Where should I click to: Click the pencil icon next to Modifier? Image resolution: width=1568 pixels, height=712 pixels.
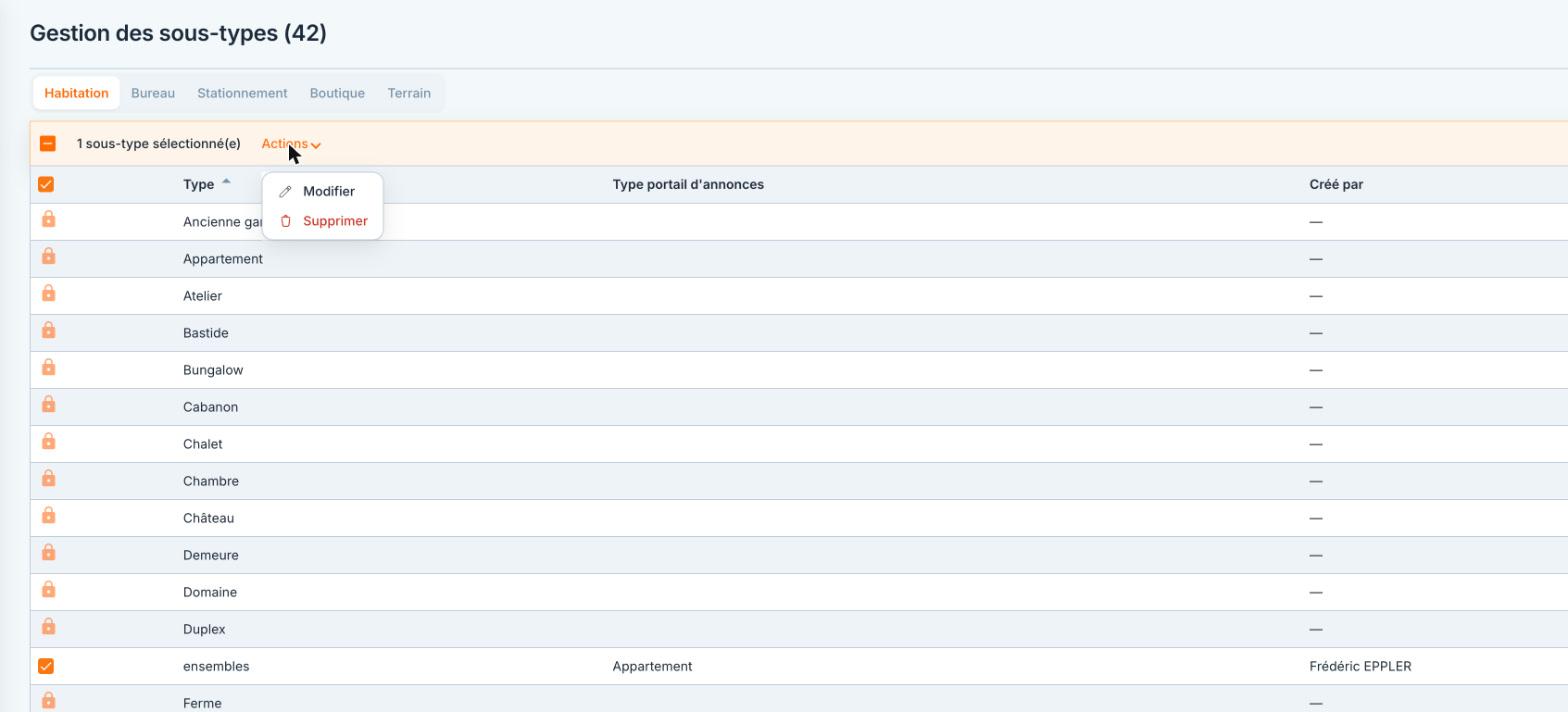tap(285, 191)
